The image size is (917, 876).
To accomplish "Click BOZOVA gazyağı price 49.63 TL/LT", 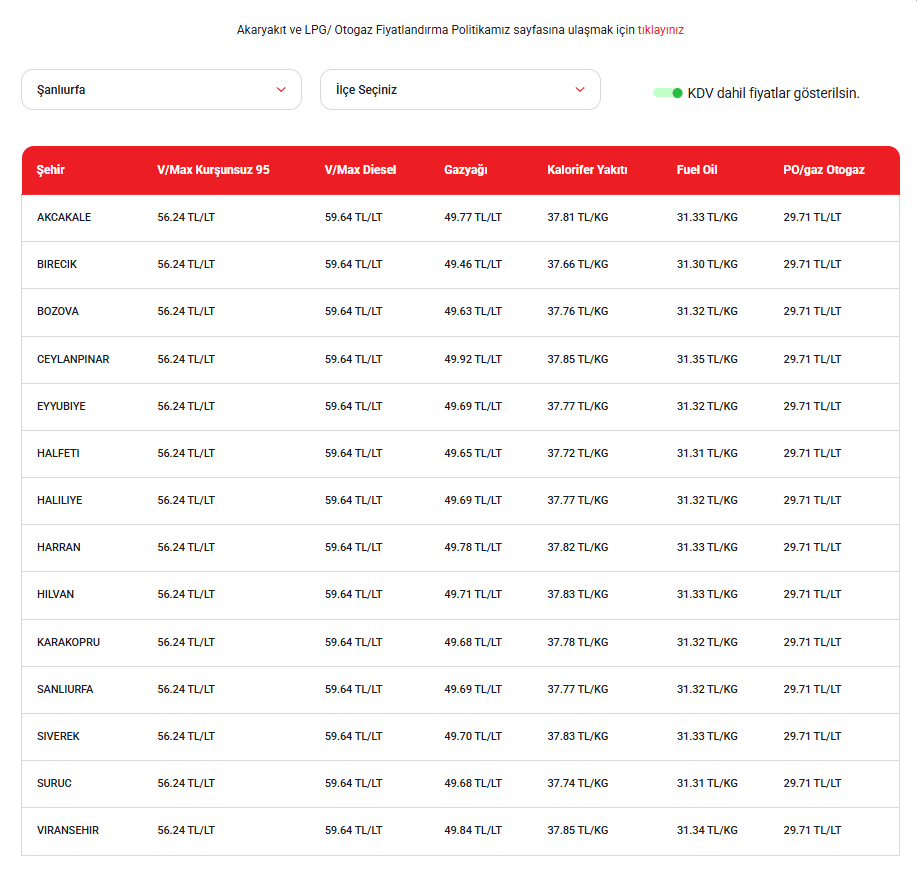I will tap(473, 311).
